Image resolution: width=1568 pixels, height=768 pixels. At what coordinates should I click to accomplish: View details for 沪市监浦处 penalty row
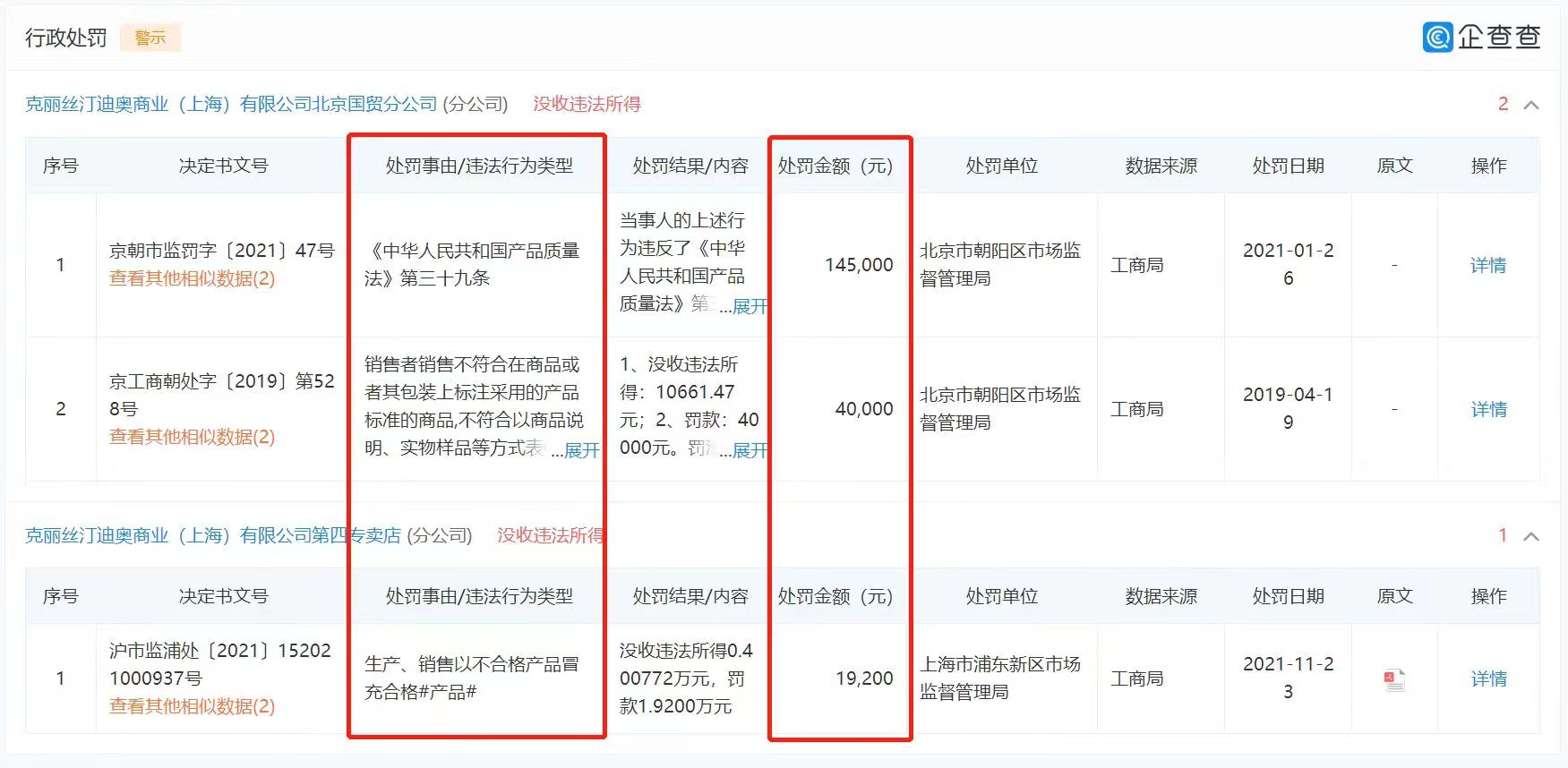pos(1488,678)
